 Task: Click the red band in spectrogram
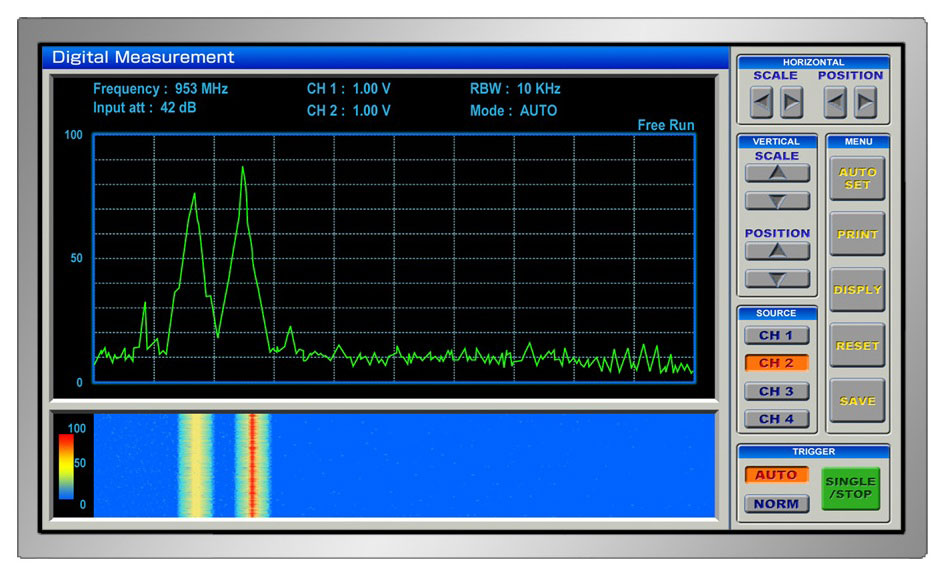(x=253, y=466)
